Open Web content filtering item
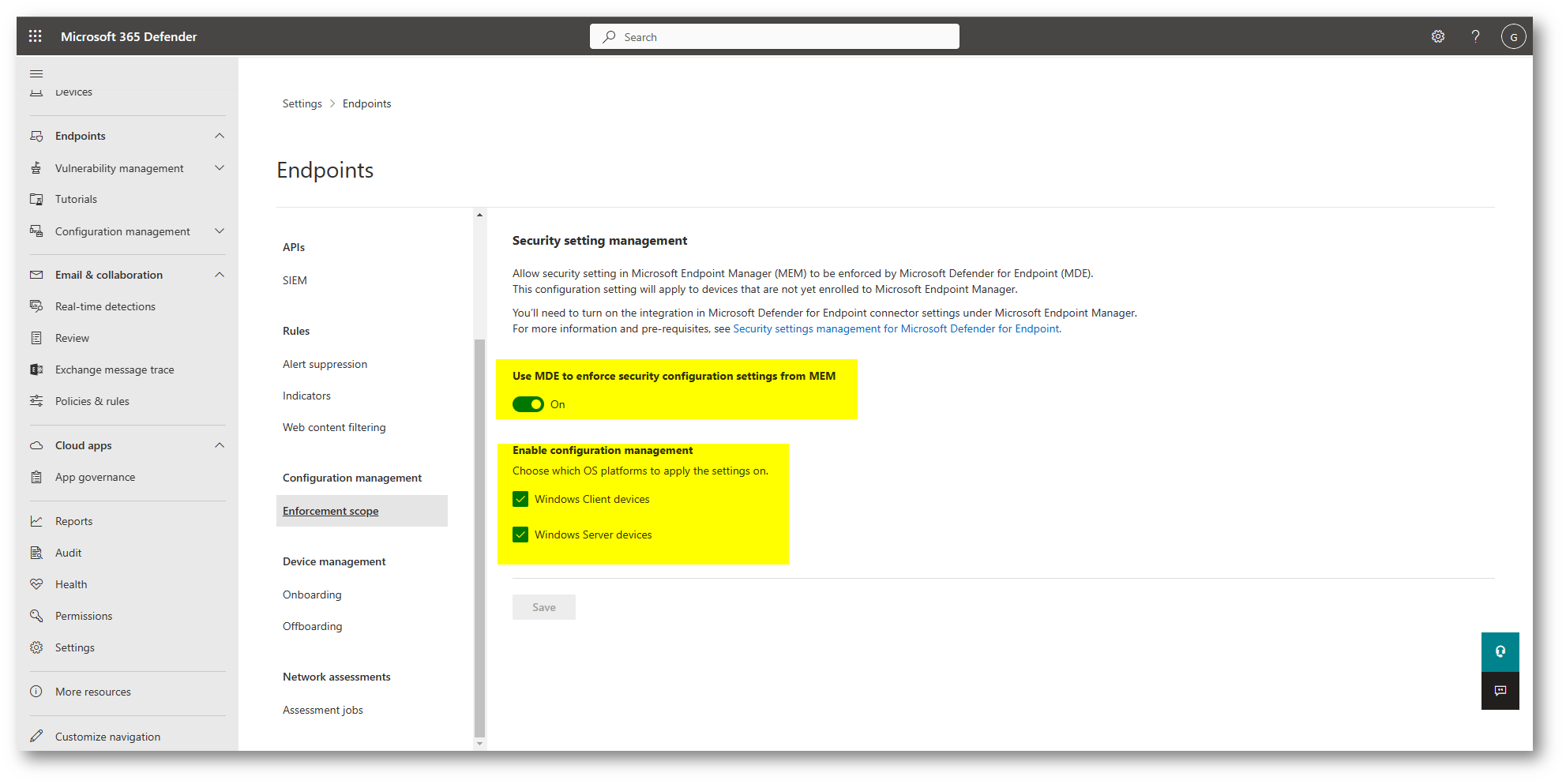Viewport: 1566px width, 784px height. (x=334, y=427)
